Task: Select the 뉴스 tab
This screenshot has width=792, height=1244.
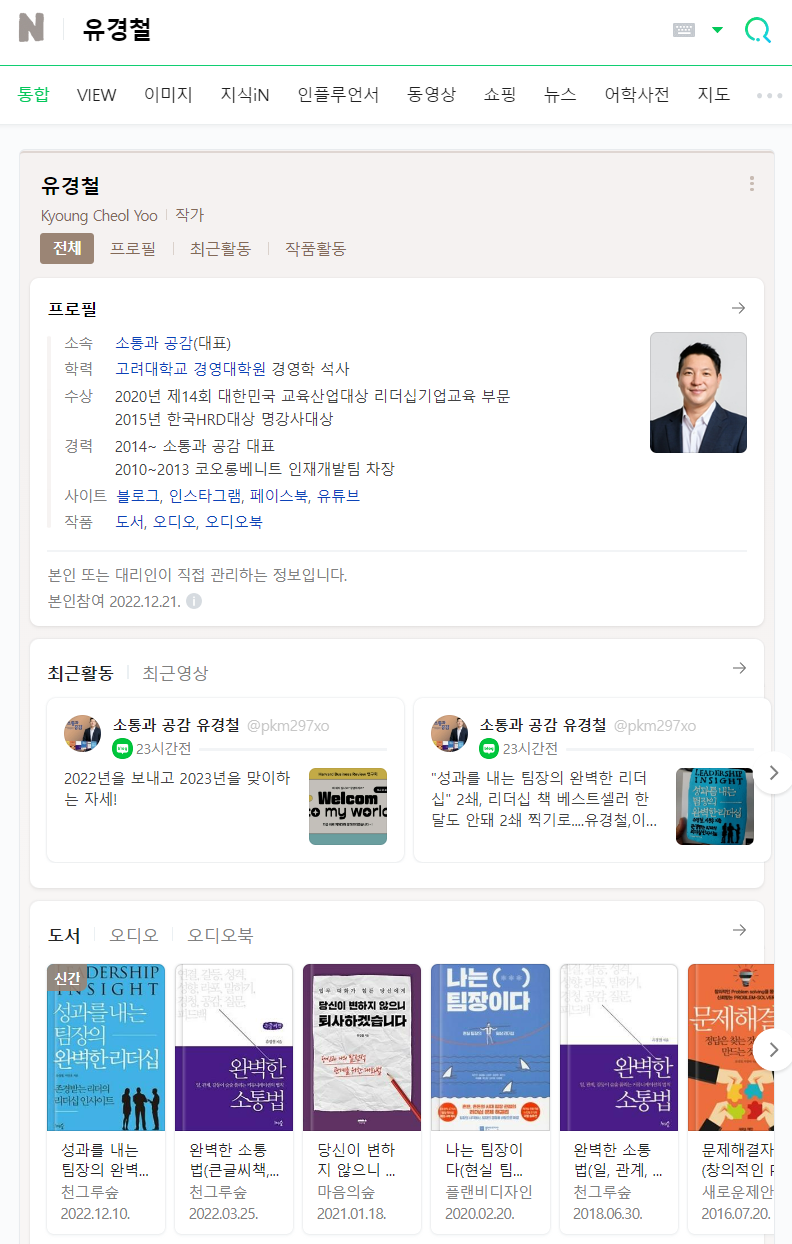Action: coord(560,95)
